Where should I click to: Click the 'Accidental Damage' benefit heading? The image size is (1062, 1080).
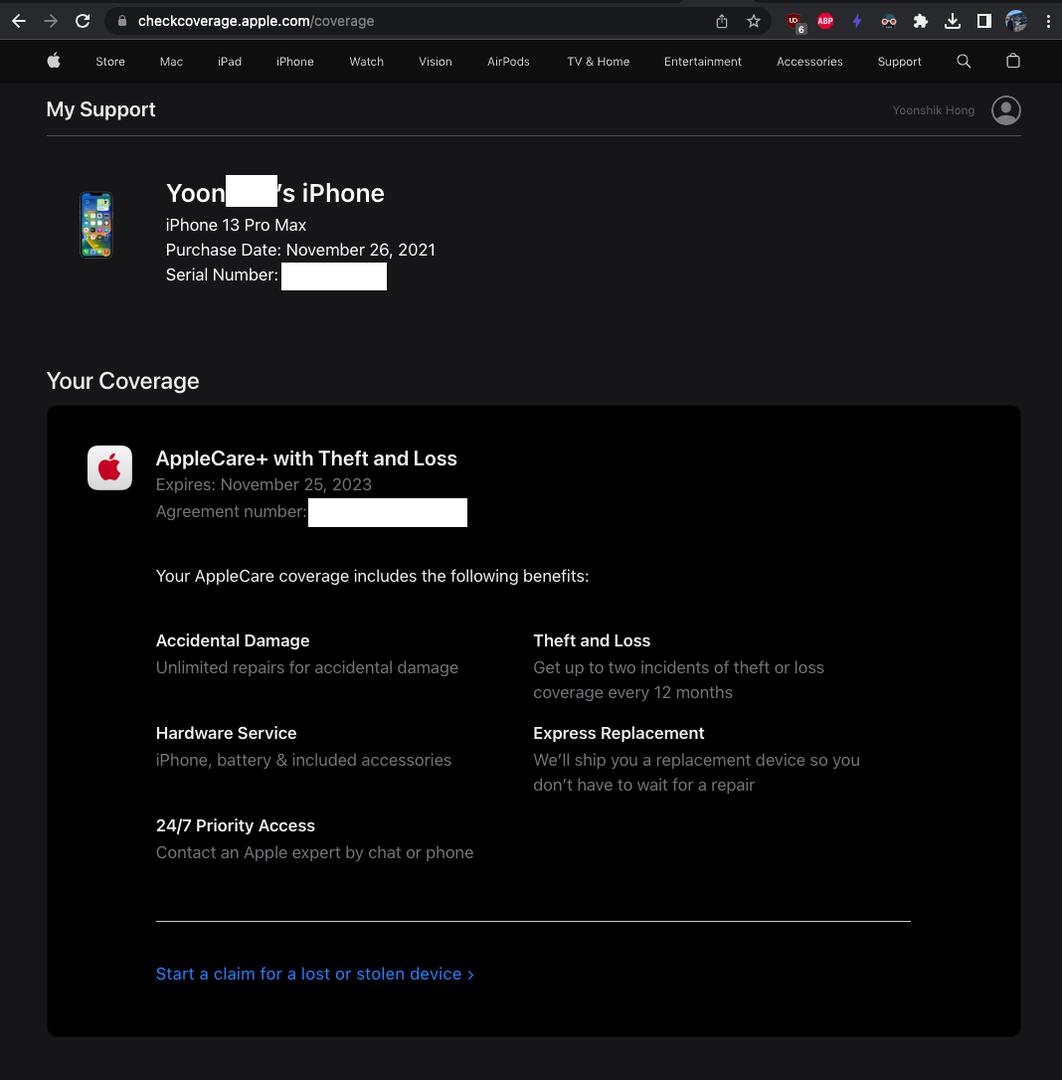[233, 641]
